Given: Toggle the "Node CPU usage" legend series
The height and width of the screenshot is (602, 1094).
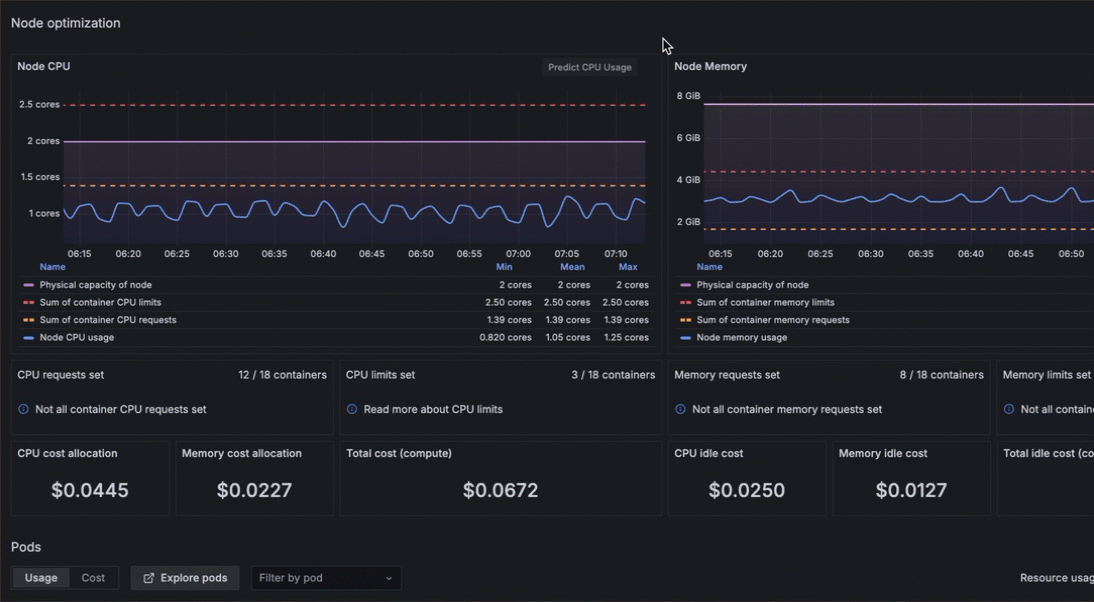Looking at the screenshot, I should pos(76,338).
